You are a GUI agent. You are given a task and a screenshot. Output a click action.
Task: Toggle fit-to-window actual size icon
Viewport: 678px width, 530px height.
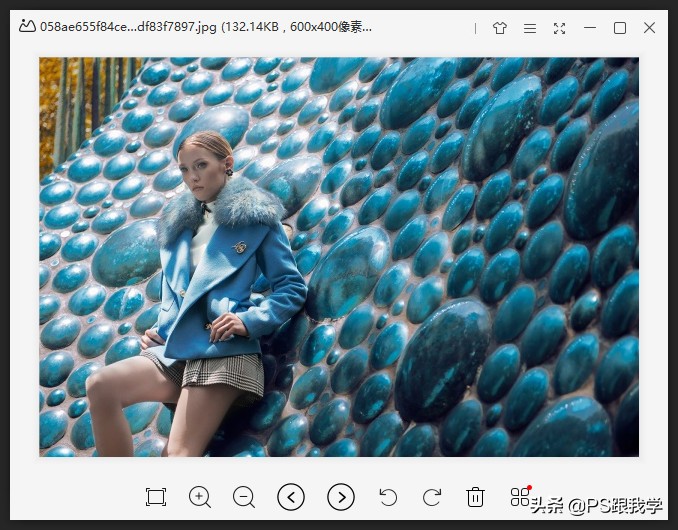click(x=155, y=497)
